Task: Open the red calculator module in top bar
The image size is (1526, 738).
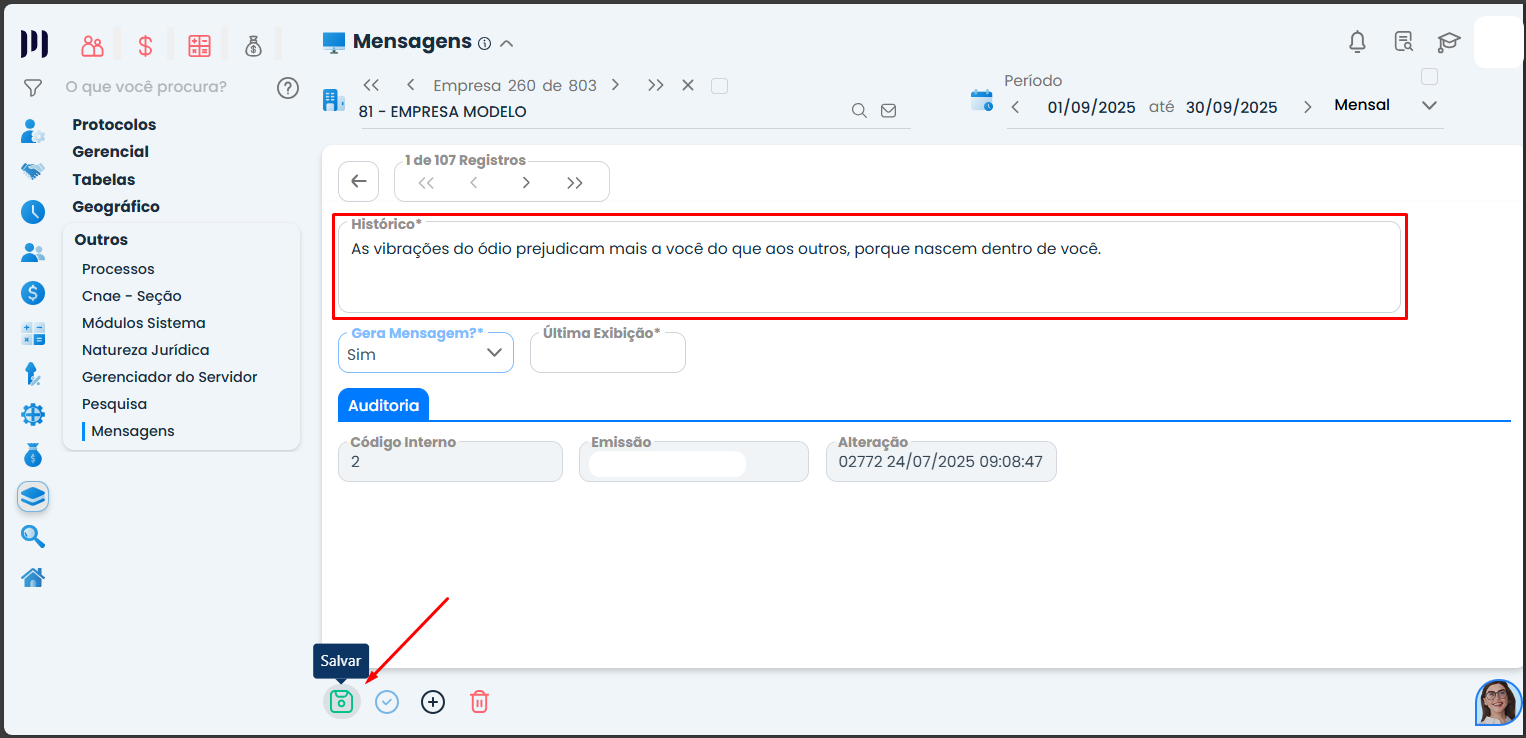Action: tap(199, 45)
